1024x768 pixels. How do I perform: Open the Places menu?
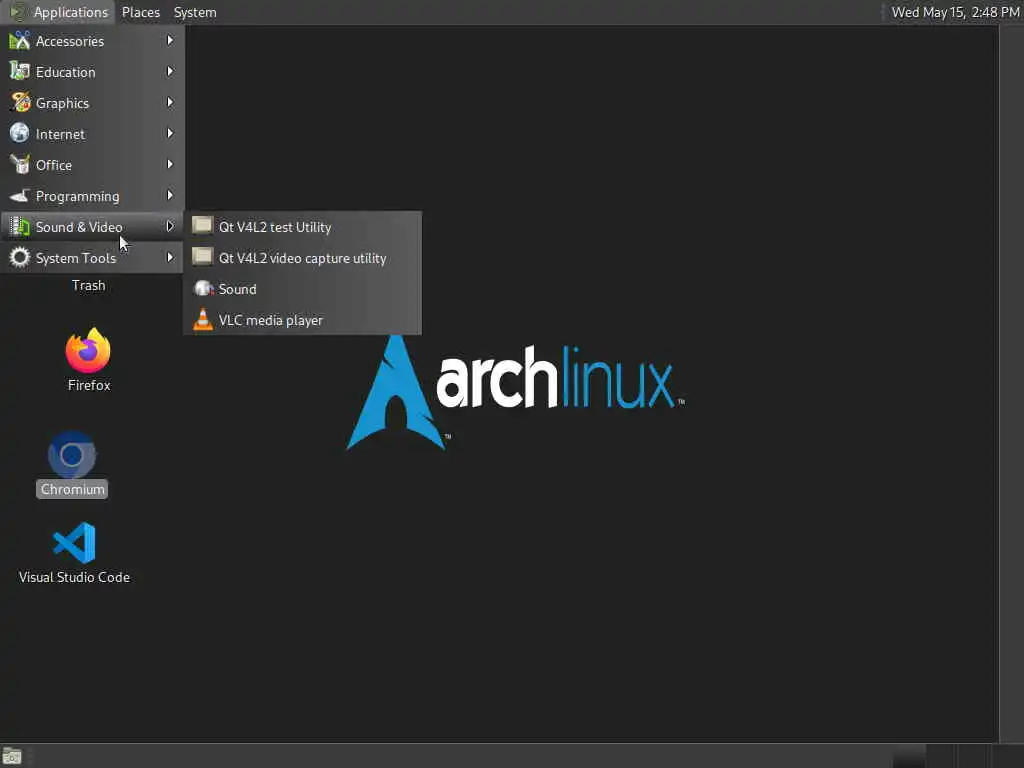140,12
